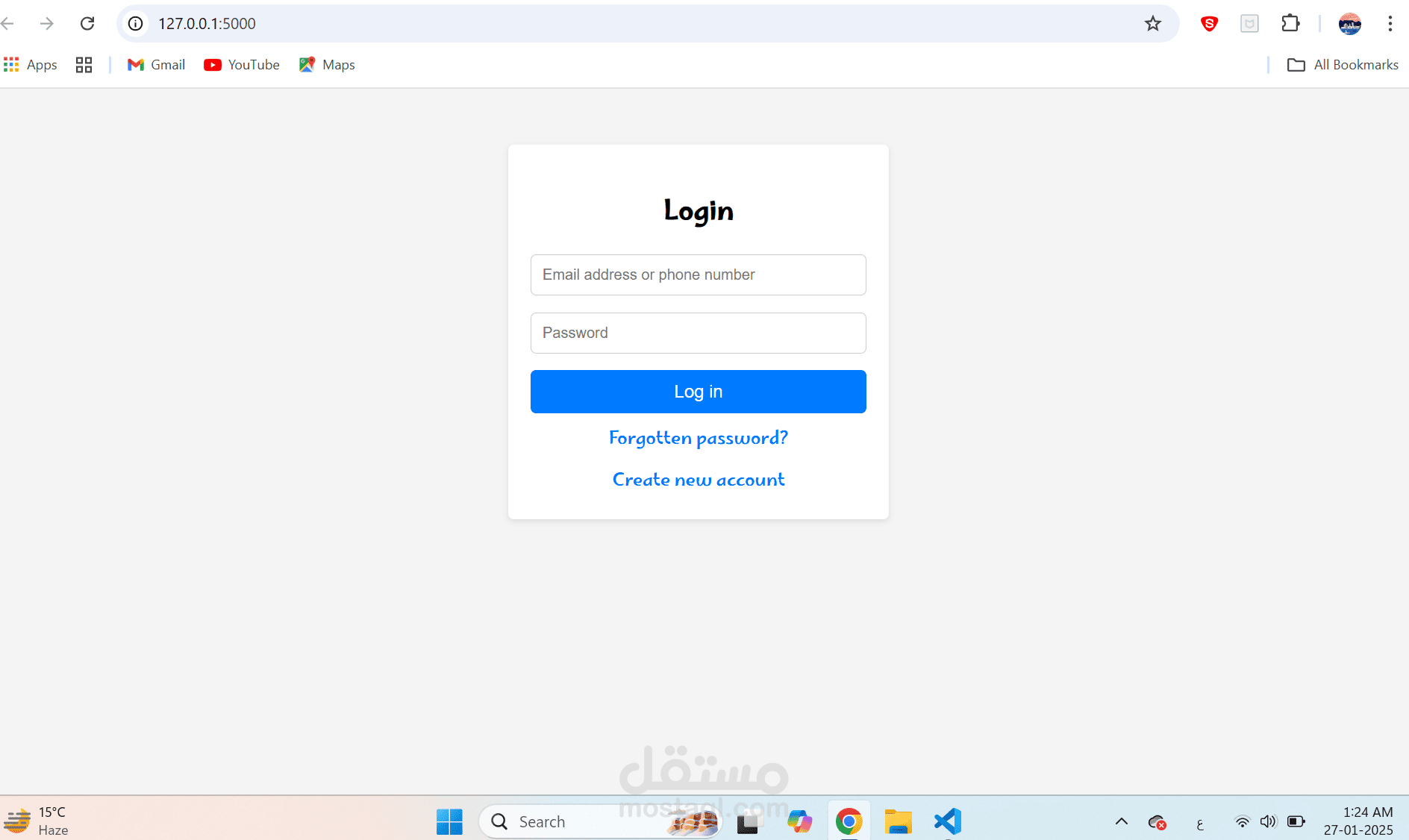Open the red shield extension
The image size is (1409, 840).
(x=1210, y=24)
